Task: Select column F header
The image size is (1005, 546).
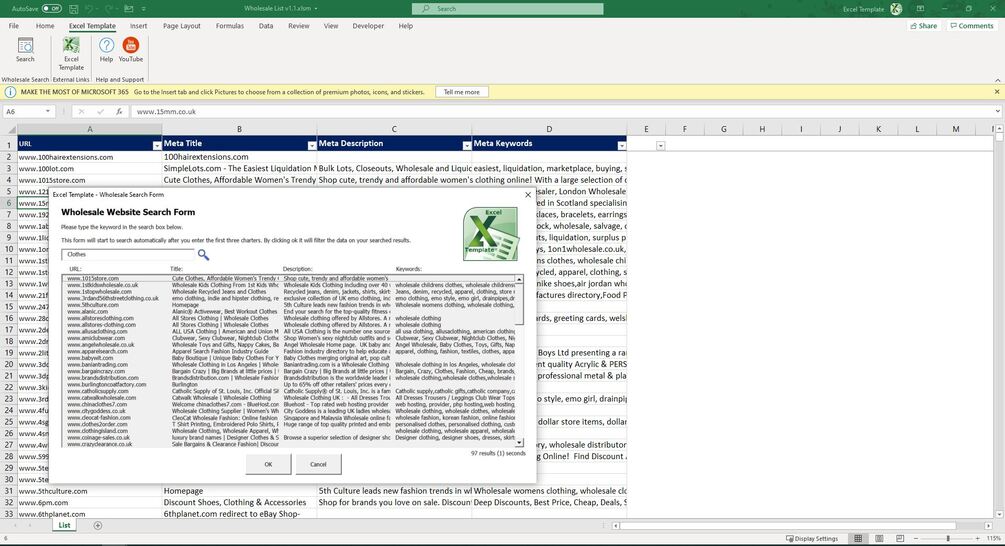Action: (x=685, y=129)
